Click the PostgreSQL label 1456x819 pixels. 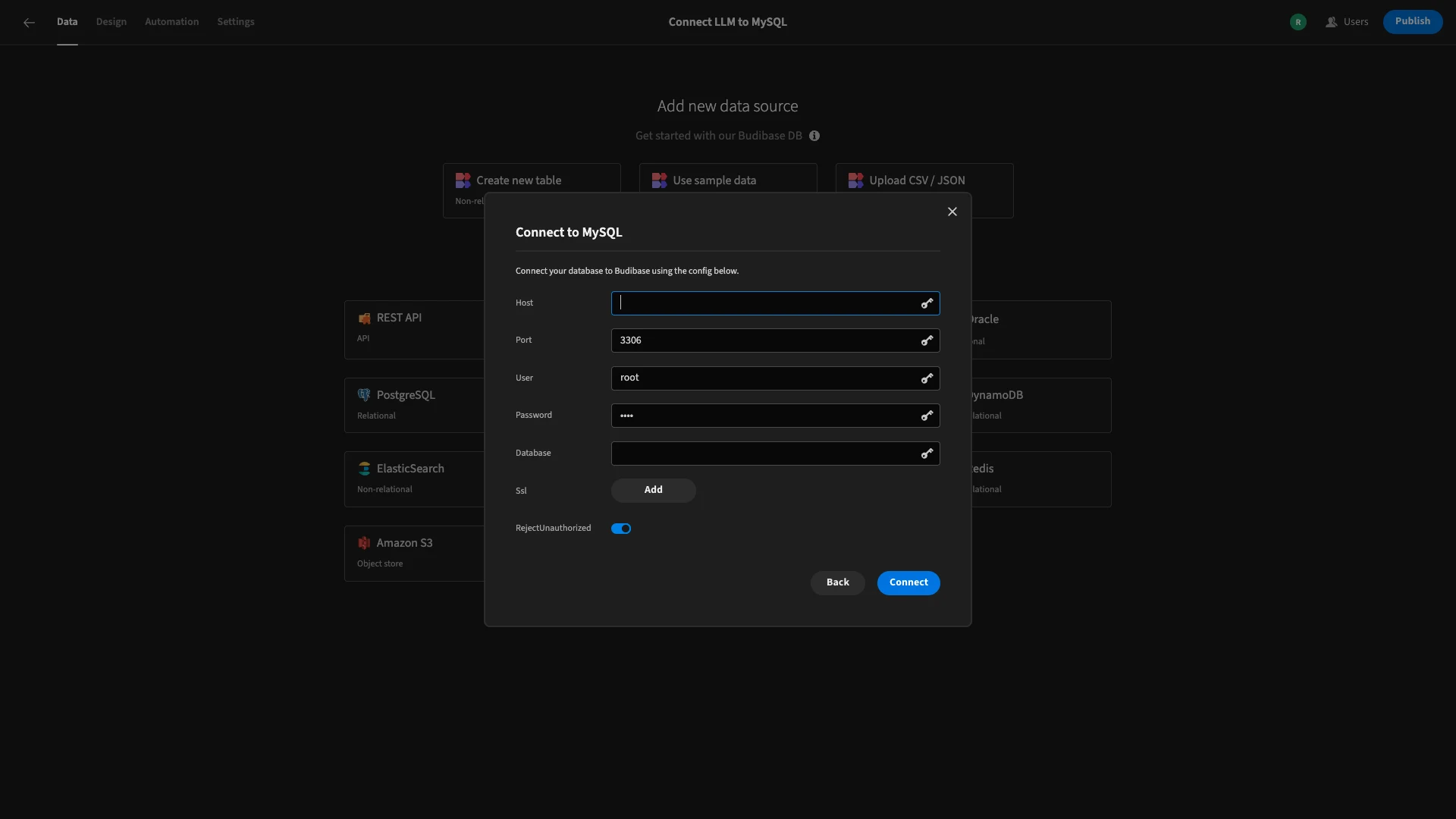pos(406,395)
